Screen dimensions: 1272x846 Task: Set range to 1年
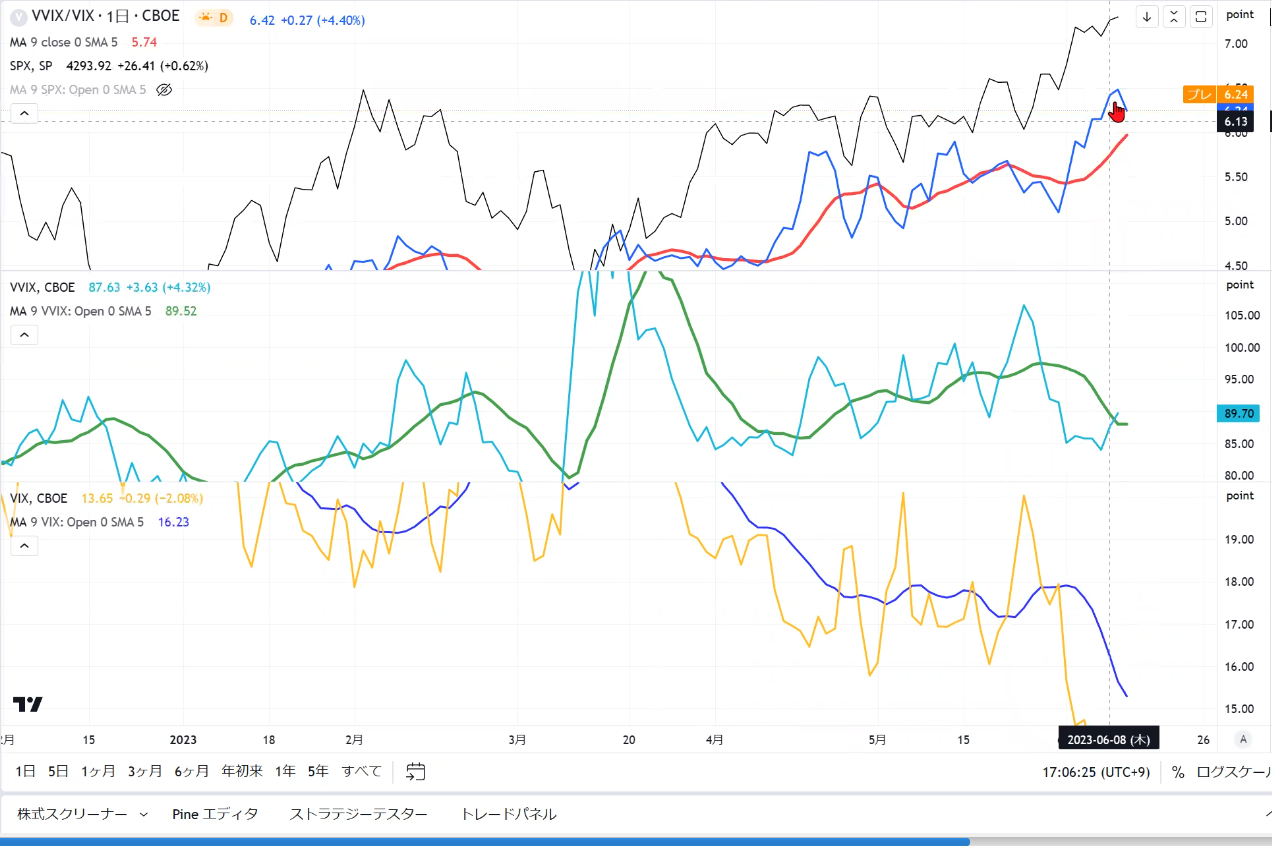(285, 771)
